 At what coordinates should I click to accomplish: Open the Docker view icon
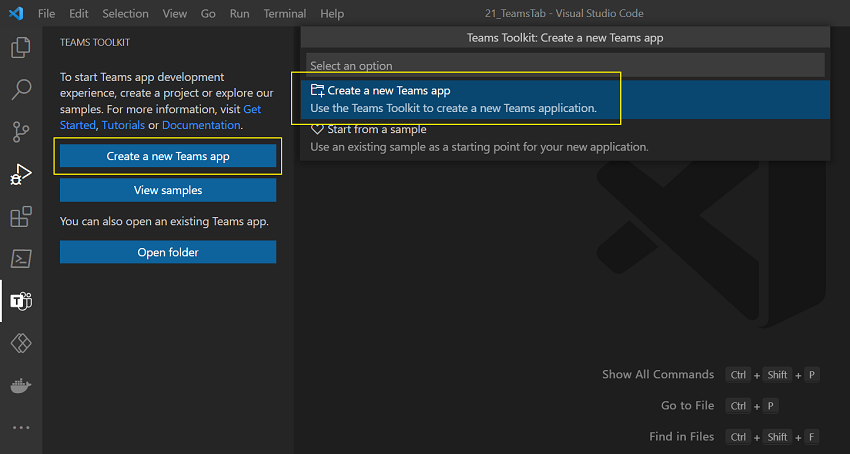pos(21,386)
